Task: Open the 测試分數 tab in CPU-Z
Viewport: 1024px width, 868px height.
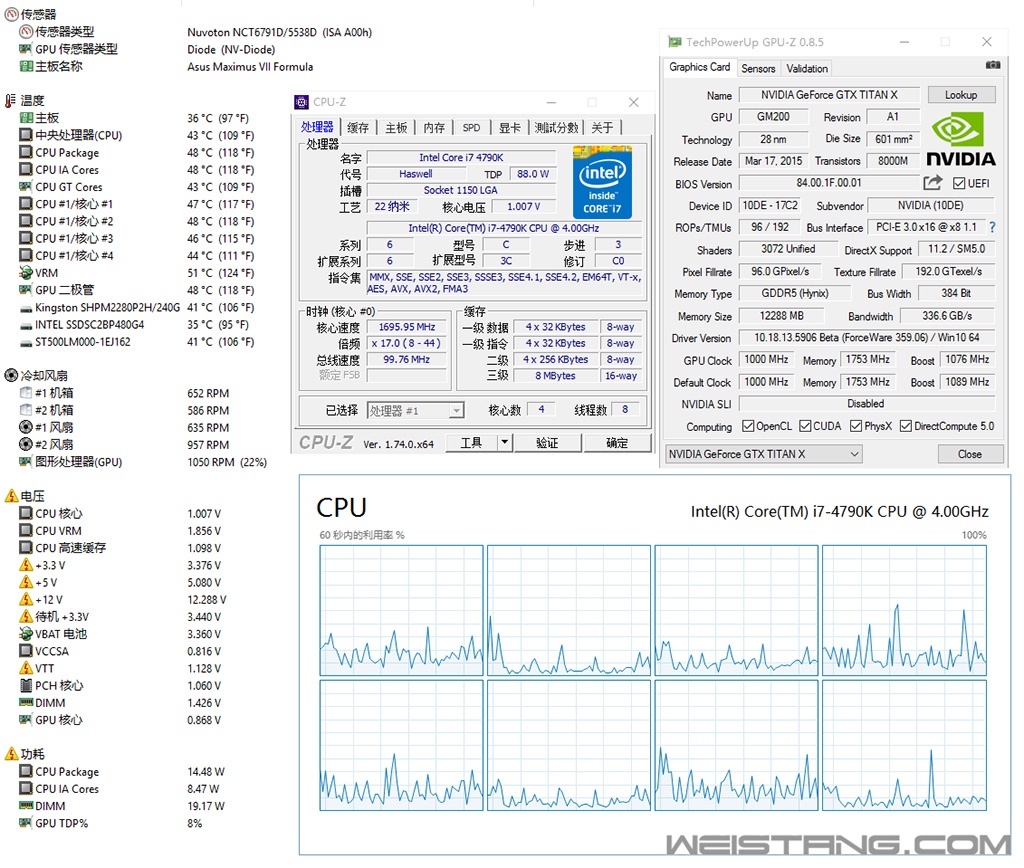Action: [556, 128]
